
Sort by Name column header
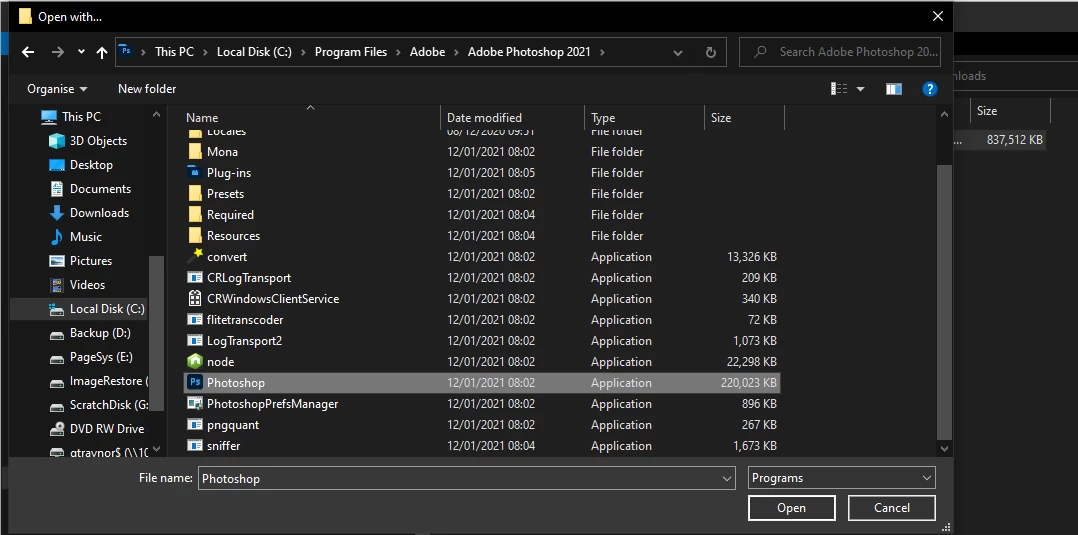pyautogui.click(x=201, y=118)
